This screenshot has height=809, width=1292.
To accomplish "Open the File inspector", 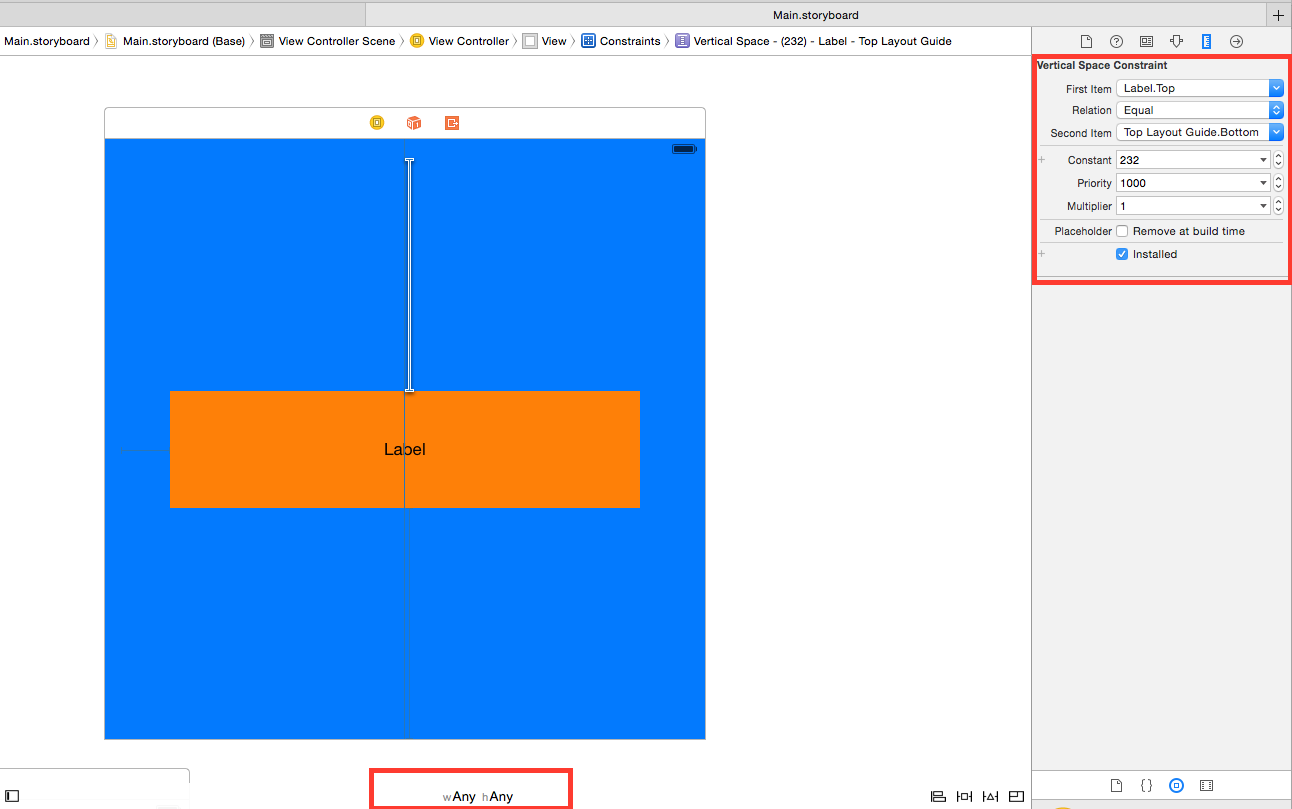I will pyautogui.click(x=1086, y=41).
